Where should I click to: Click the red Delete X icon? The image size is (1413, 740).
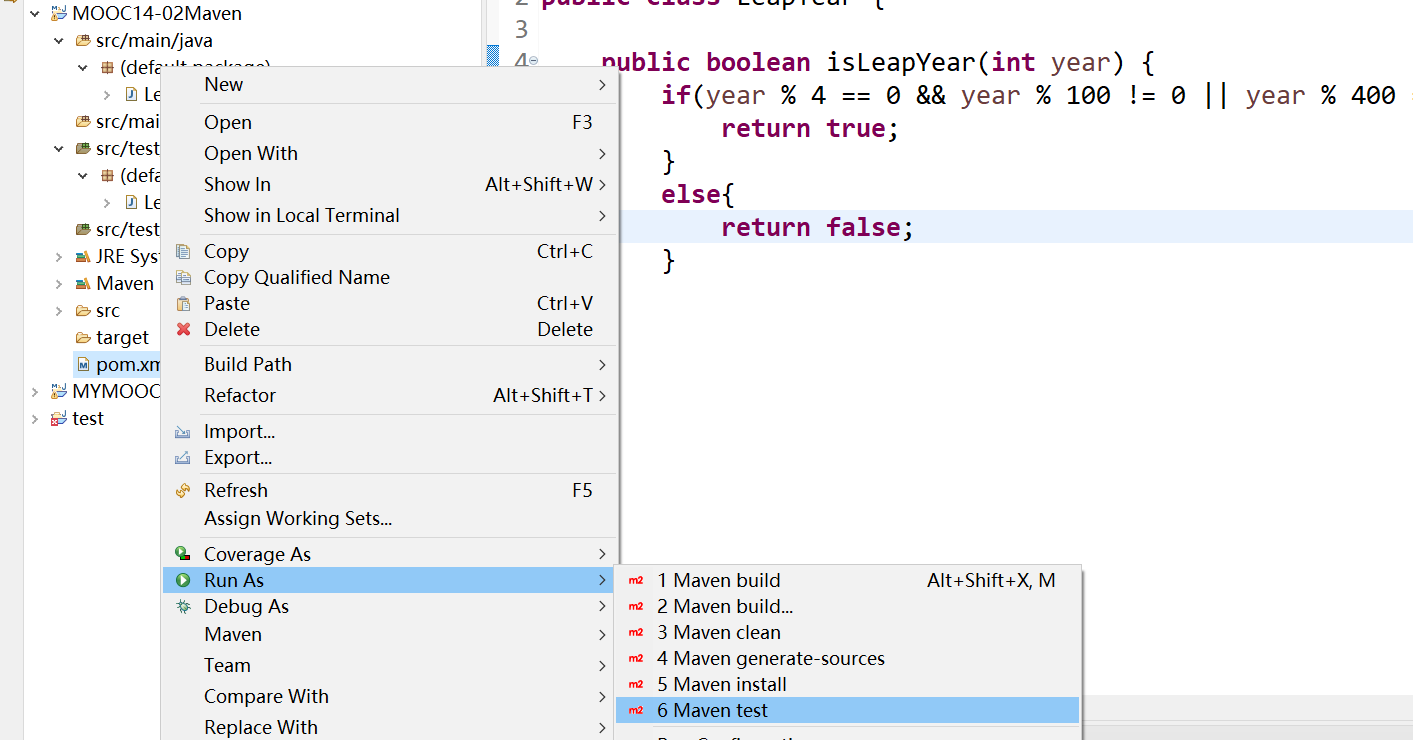(183, 330)
